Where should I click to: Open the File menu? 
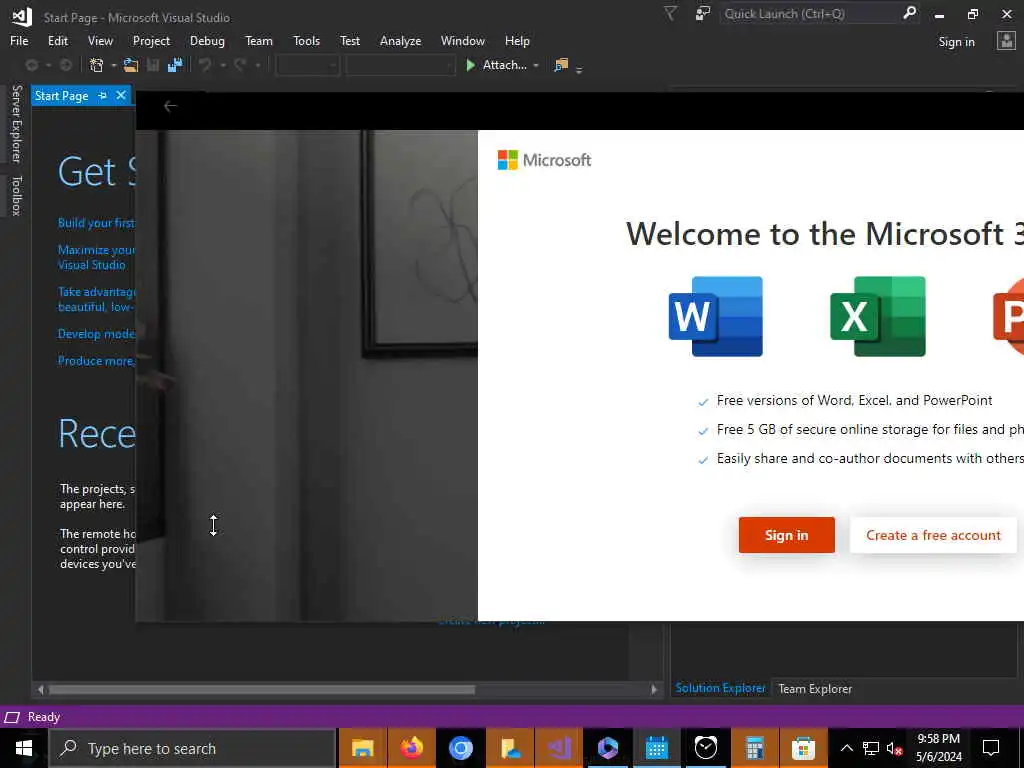click(19, 40)
